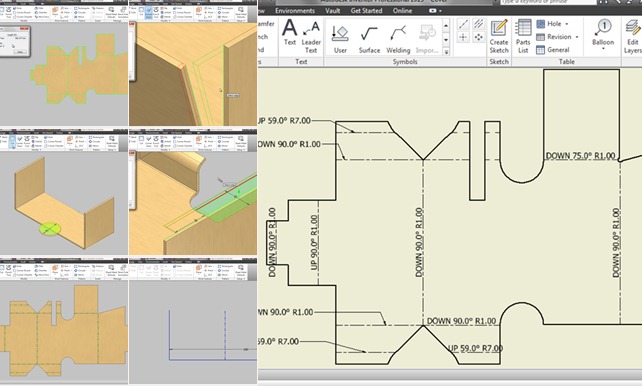Start Create Sketch tool
This screenshot has width=642, height=386.
[499, 36]
